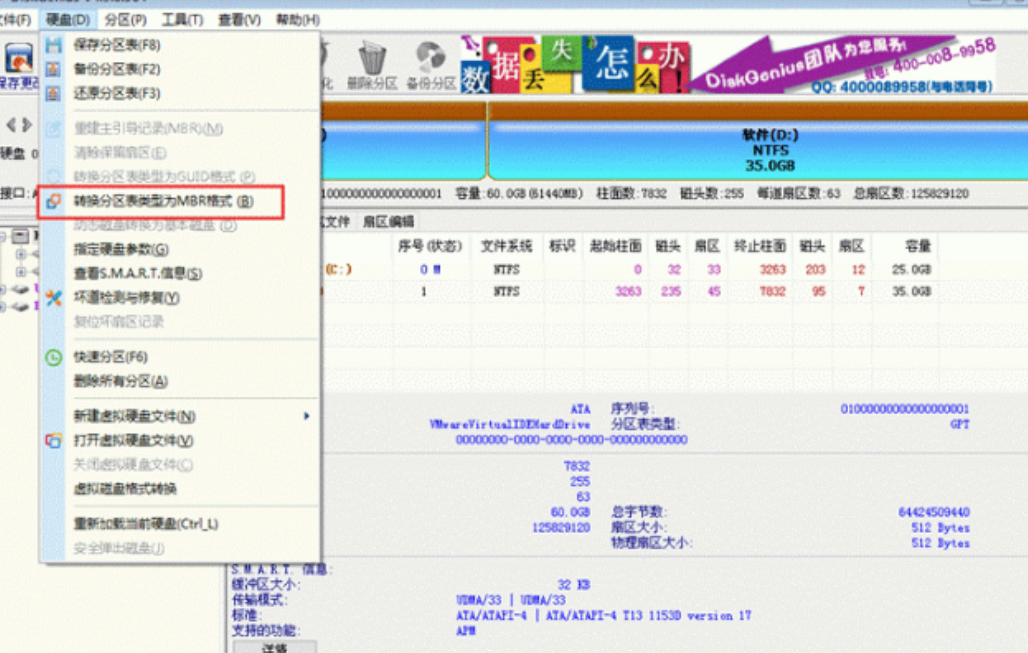
Task: Expand the second tree node plus sign
Action: [21, 271]
